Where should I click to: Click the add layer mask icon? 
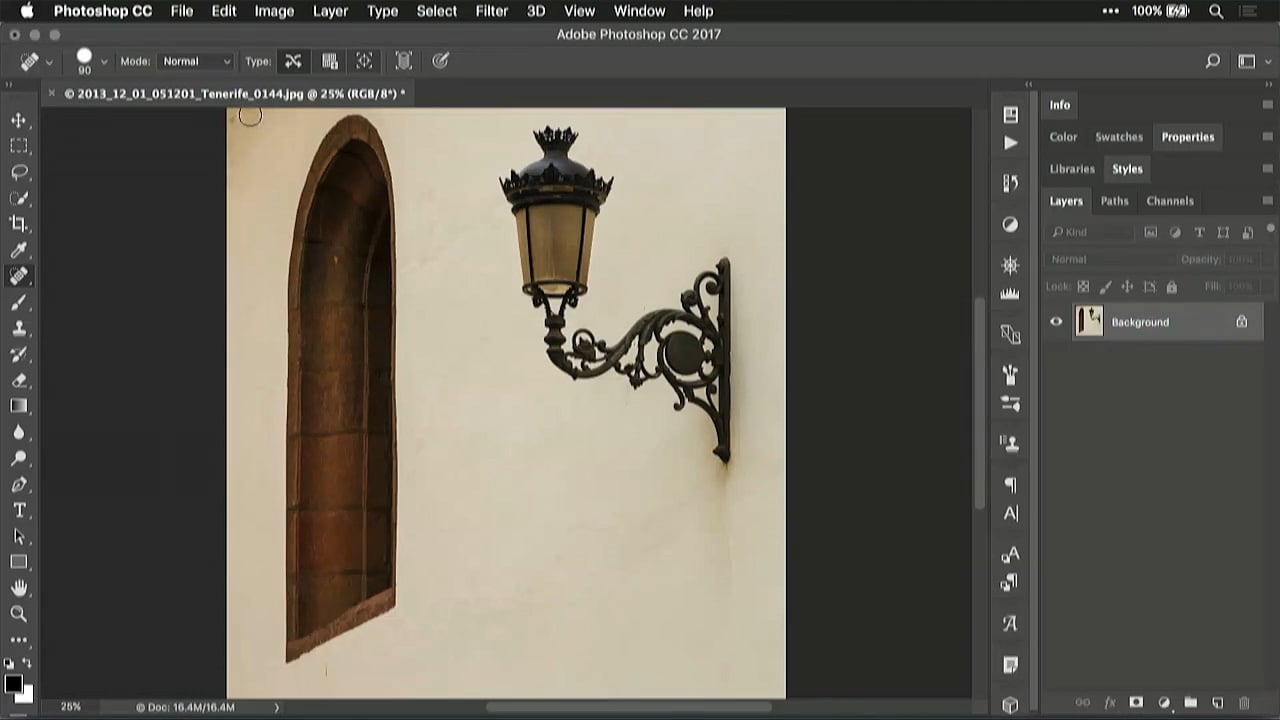[x=1136, y=703]
